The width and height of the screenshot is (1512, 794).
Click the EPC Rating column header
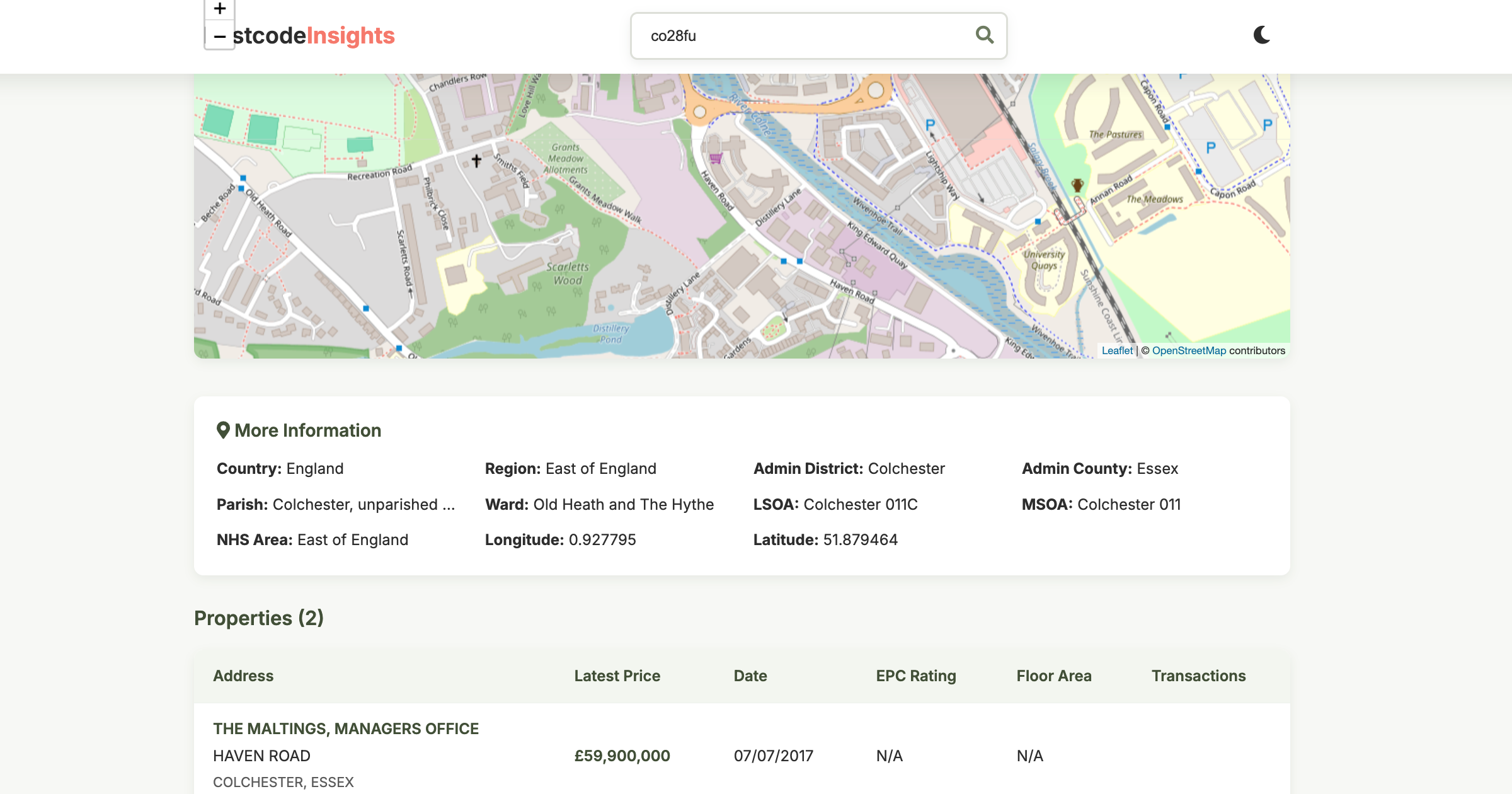pyautogui.click(x=915, y=676)
